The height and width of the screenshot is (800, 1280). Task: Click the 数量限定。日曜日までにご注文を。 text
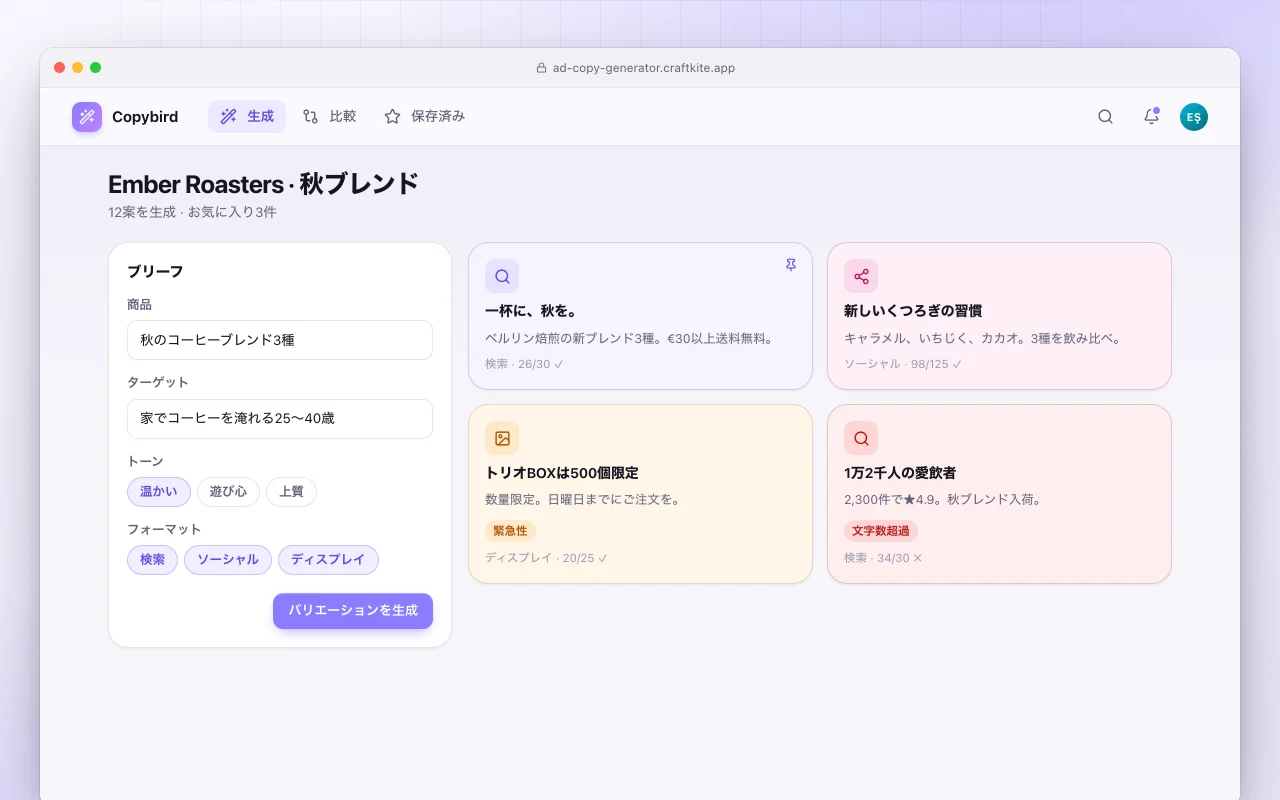point(583,499)
